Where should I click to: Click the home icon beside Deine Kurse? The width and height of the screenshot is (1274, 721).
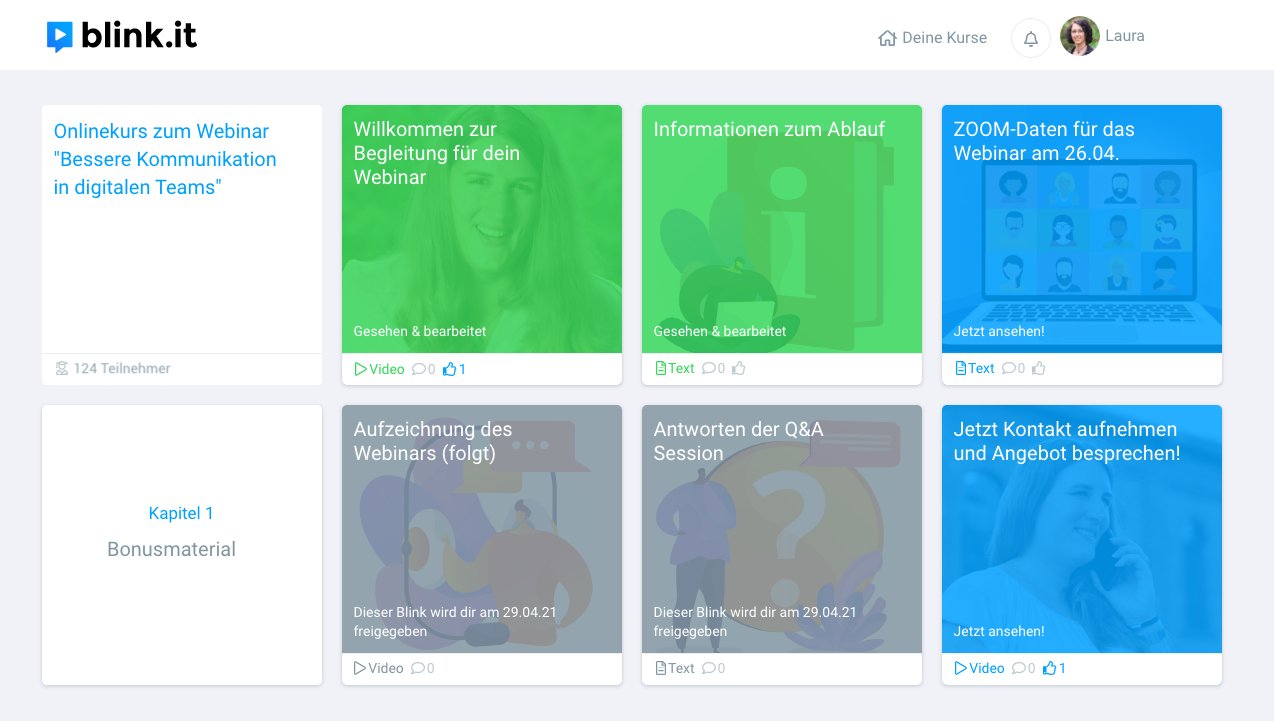887,38
